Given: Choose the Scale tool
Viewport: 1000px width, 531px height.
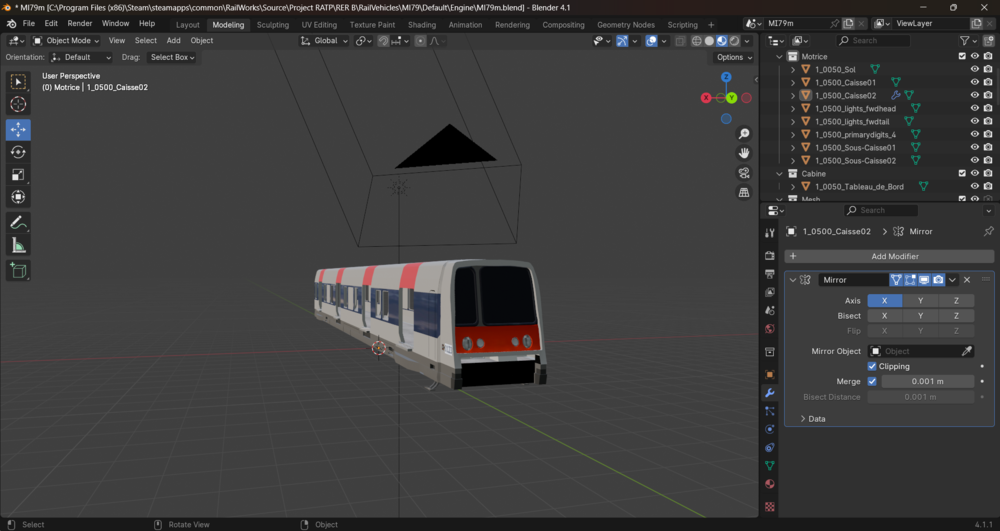Looking at the screenshot, I should tap(18, 174).
